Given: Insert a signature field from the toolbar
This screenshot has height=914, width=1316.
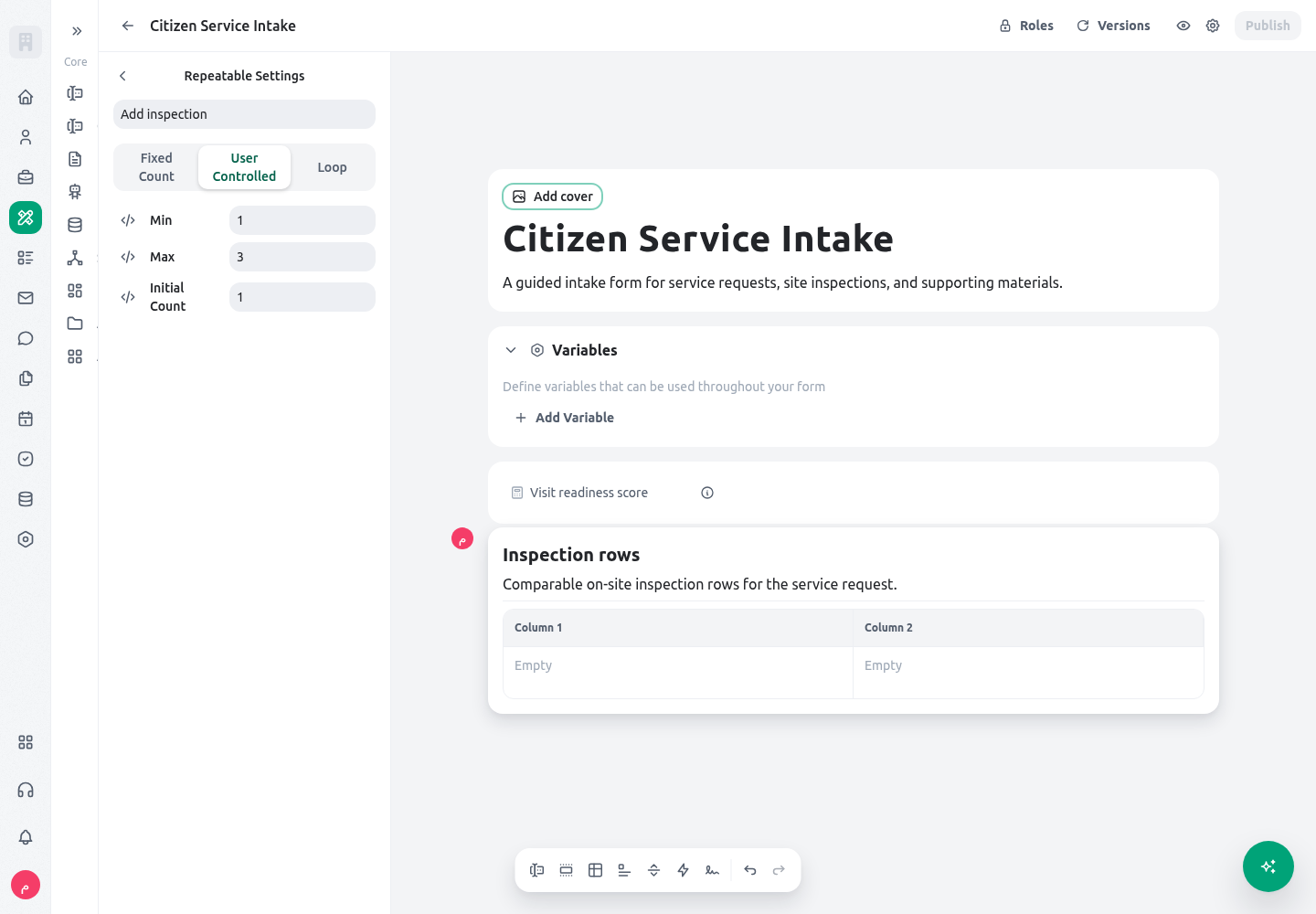Looking at the screenshot, I should coord(713,870).
